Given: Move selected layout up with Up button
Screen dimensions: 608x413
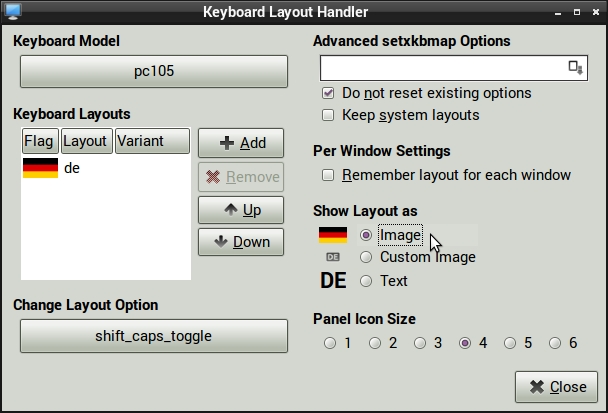Looking at the screenshot, I should [241, 210].
